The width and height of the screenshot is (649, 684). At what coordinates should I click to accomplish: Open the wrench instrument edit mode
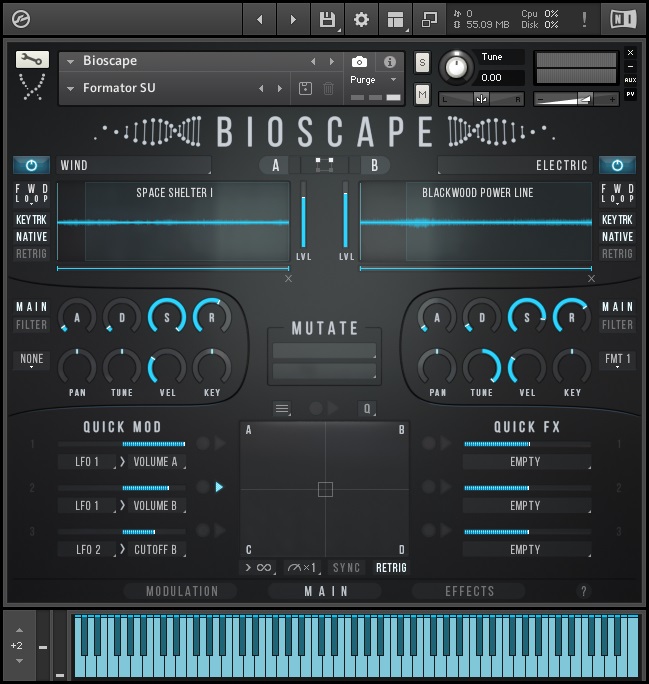point(32,59)
